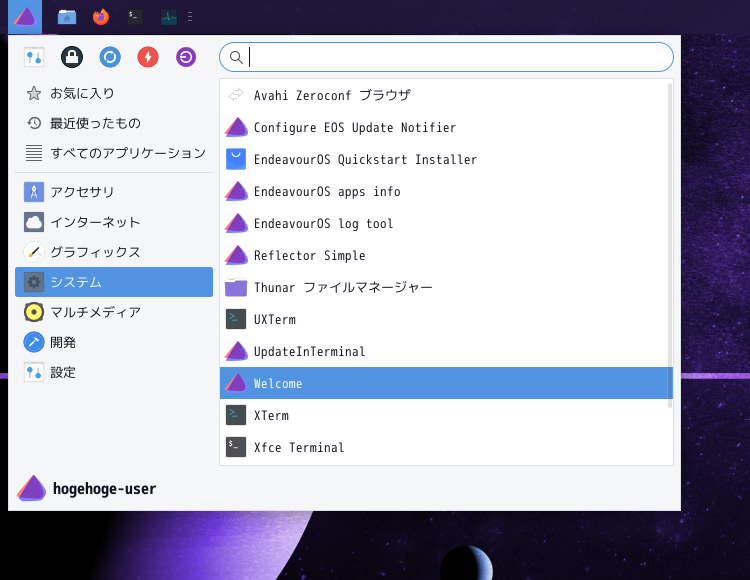The width and height of the screenshot is (750, 580).
Task: Launch UXTerm entry
Action: point(446,319)
